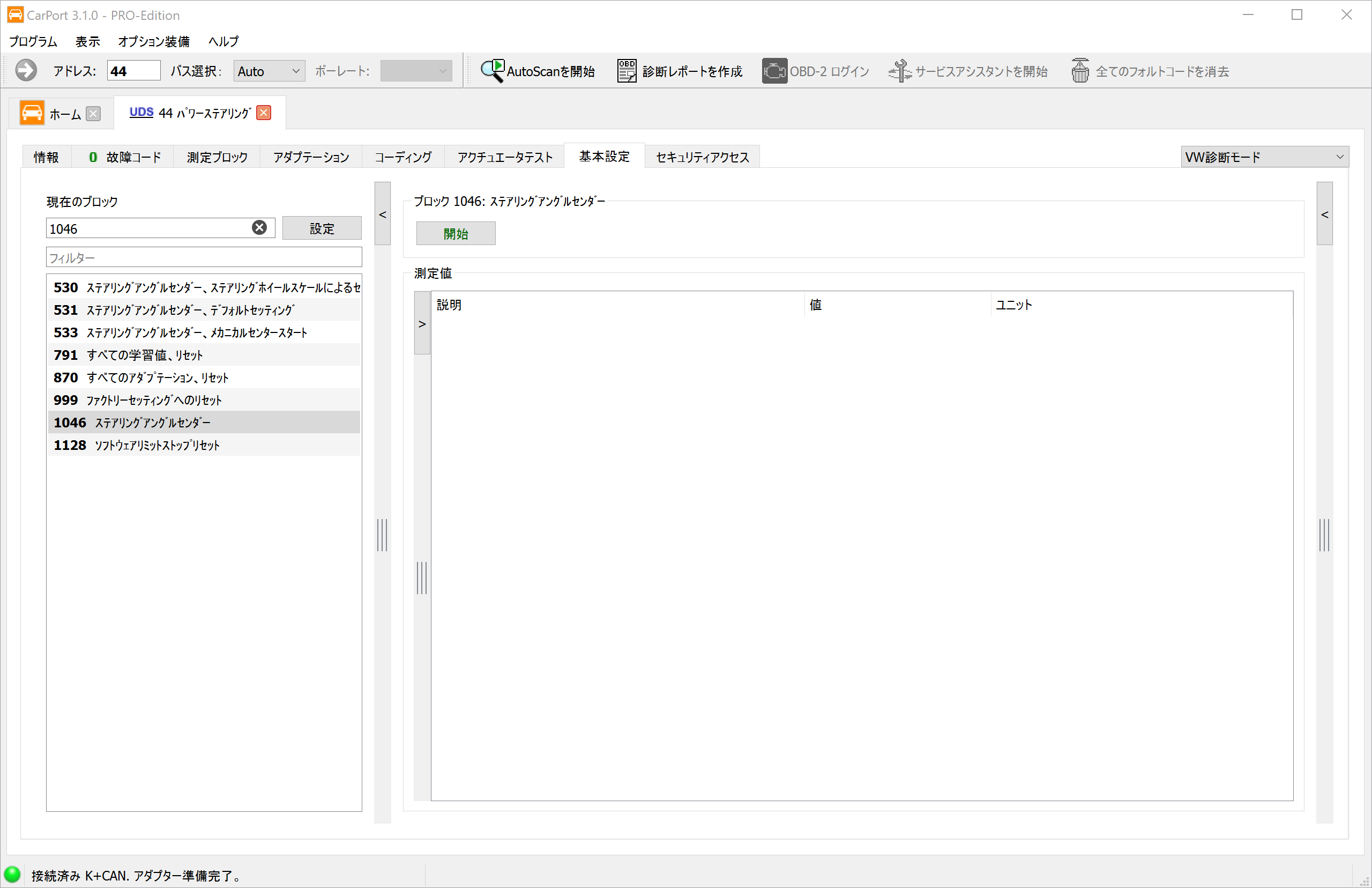
Task: Start AutoScan with magnifier icon
Action: click(x=492, y=70)
